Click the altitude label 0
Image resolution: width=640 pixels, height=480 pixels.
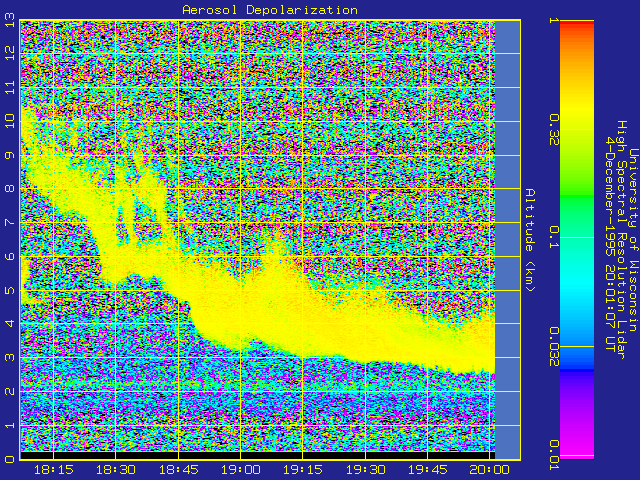(x=10, y=459)
